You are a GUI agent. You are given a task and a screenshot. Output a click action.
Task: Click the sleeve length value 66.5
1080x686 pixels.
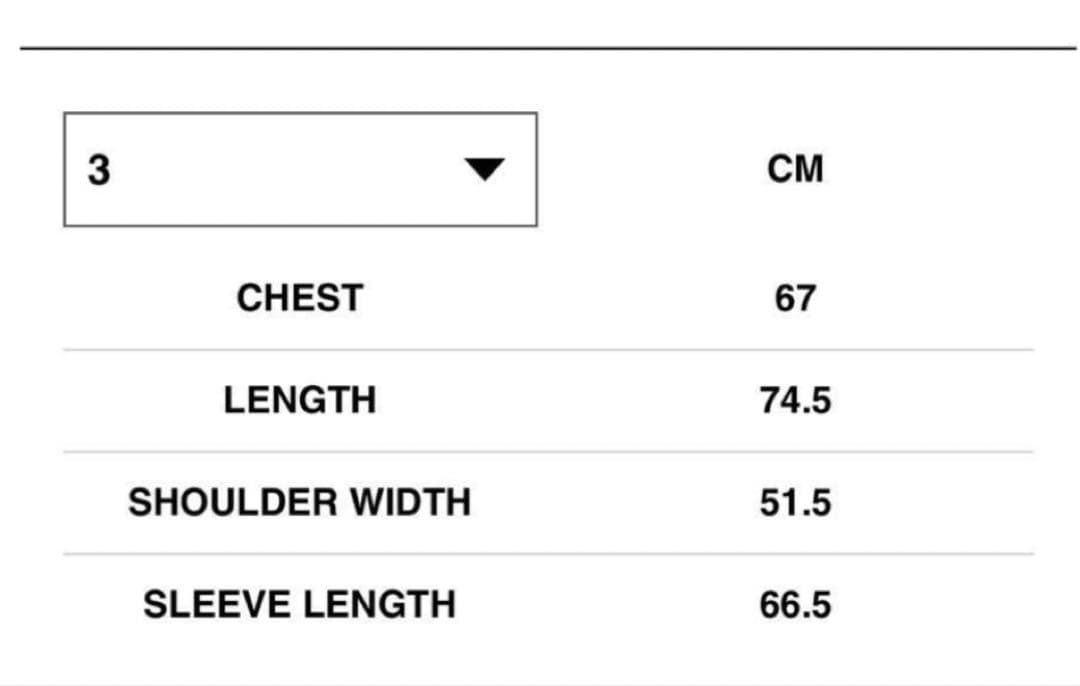(x=795, y=605)
